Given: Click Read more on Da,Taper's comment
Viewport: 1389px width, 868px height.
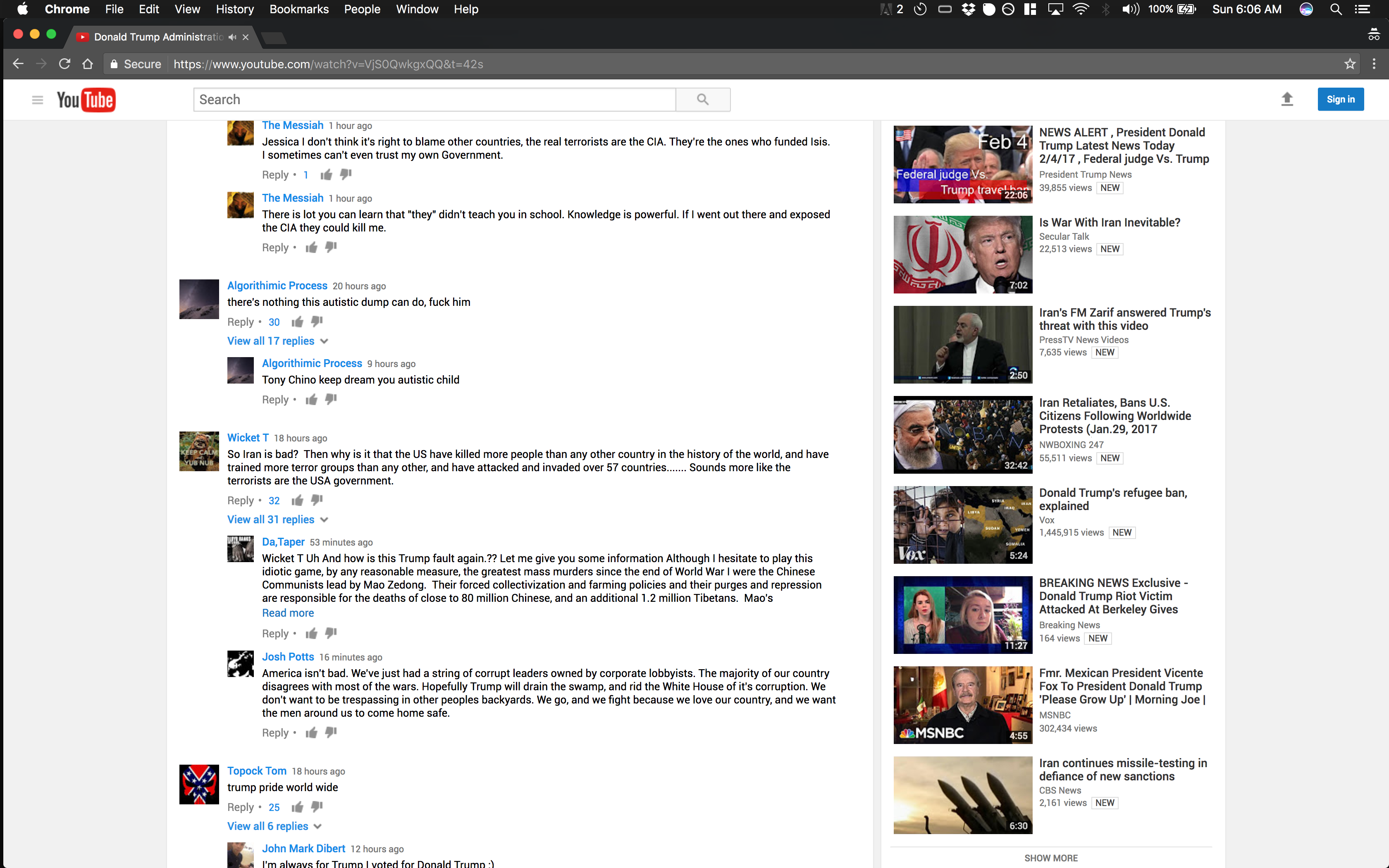Looking at the screenshot, I should 288,613.
